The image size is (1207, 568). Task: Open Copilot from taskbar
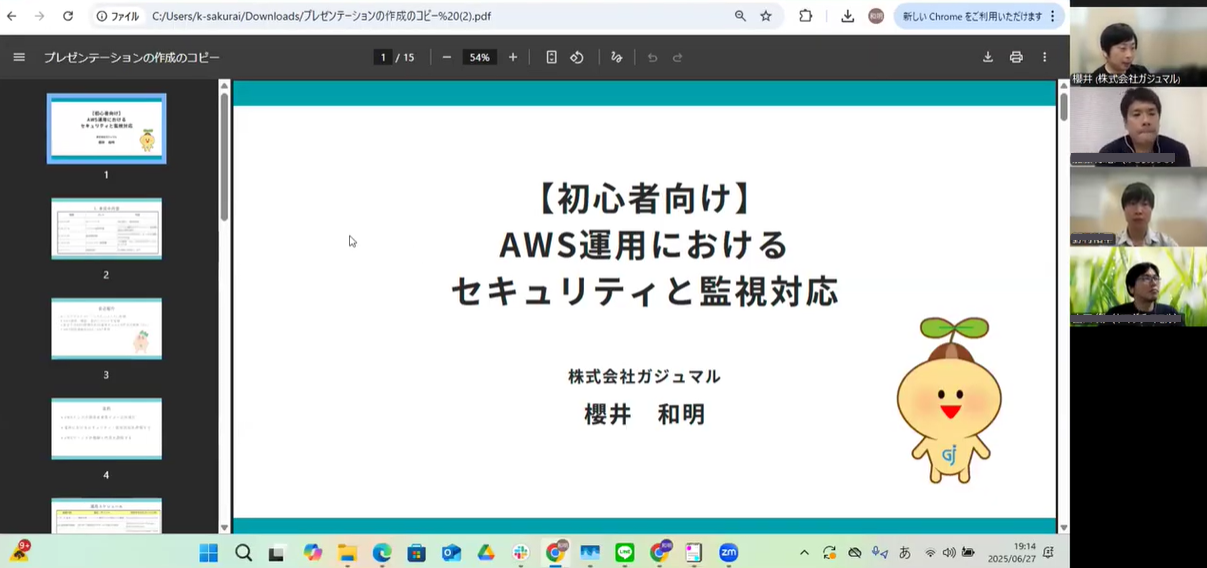point(313,553)
